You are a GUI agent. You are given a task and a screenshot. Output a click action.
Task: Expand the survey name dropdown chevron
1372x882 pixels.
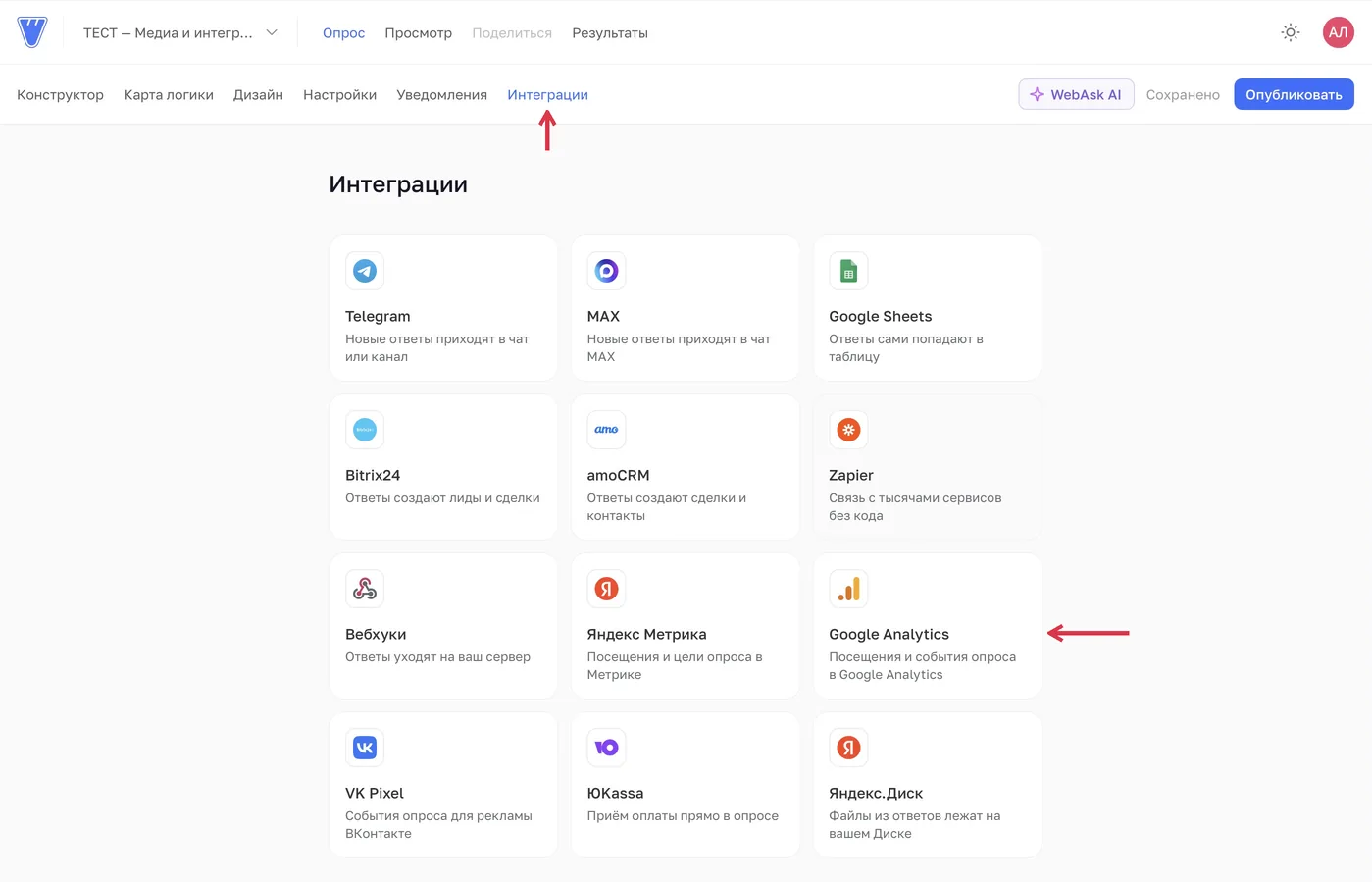[272, 32]
